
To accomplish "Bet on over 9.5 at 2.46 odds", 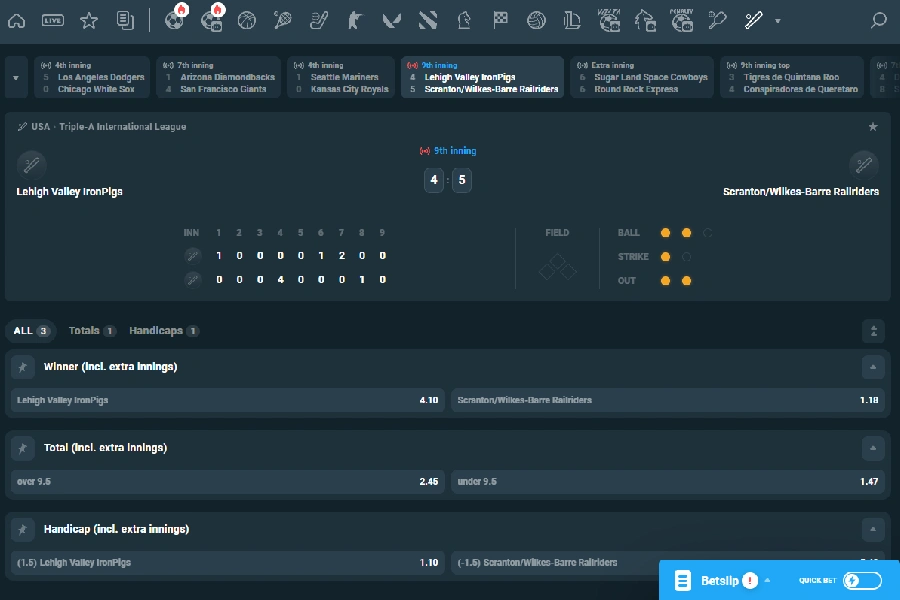I will (x=227, y=481).
